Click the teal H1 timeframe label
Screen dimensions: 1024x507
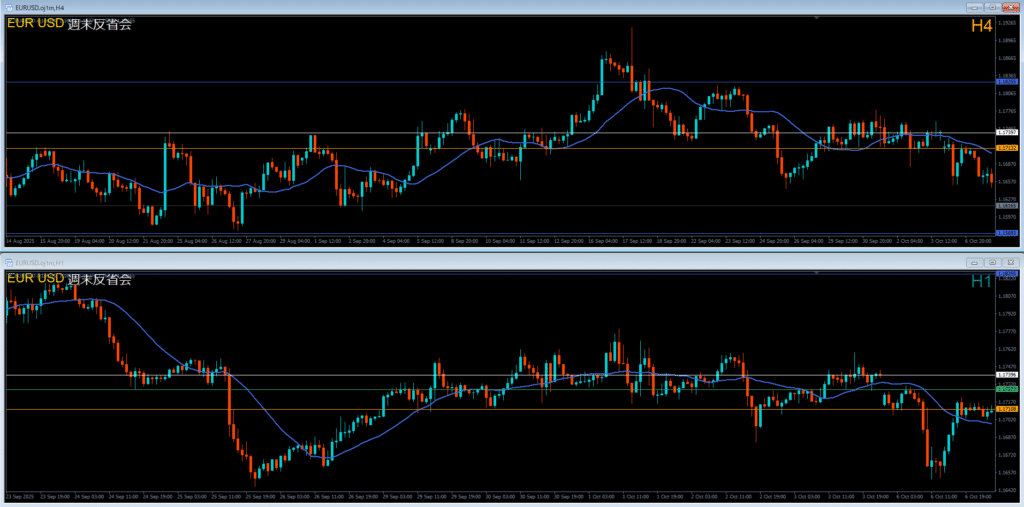(981, 282)
